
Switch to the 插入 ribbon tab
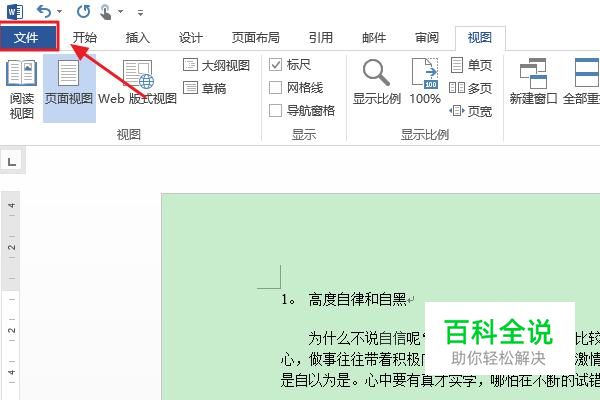tap(138, 38)
